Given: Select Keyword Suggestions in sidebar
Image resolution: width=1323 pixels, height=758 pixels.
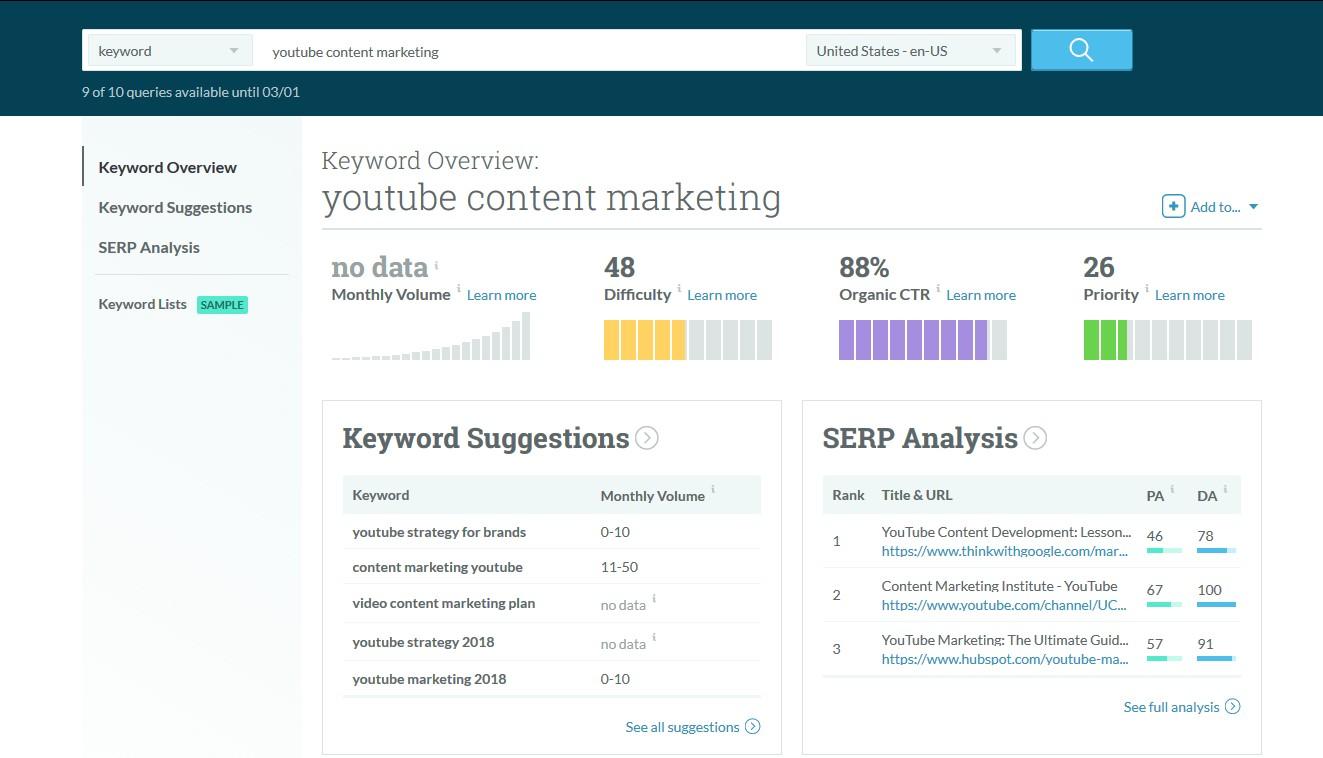Looking at the screenshot, I should [x=175, y=207].
